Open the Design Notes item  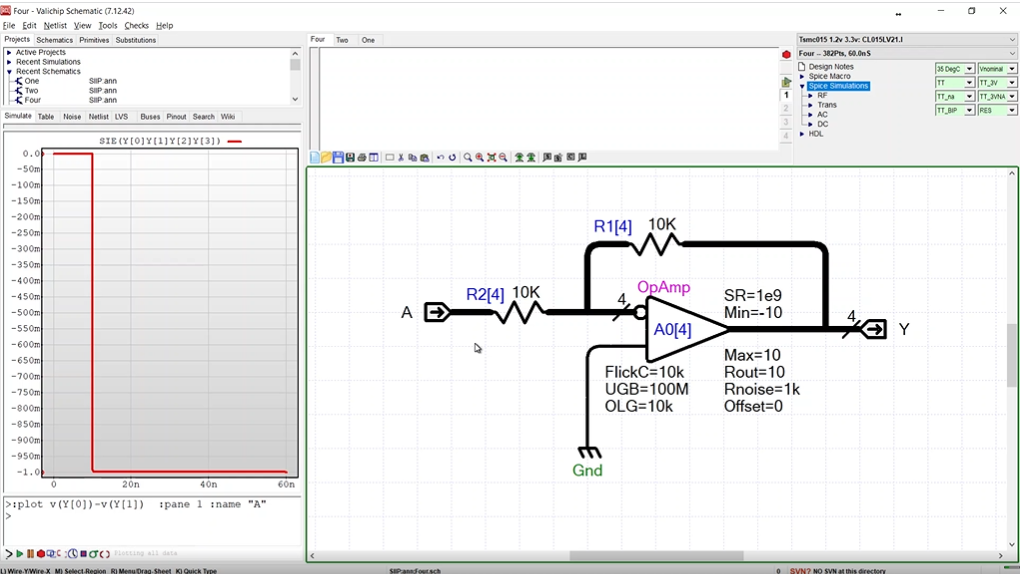[x=830, y=67]
